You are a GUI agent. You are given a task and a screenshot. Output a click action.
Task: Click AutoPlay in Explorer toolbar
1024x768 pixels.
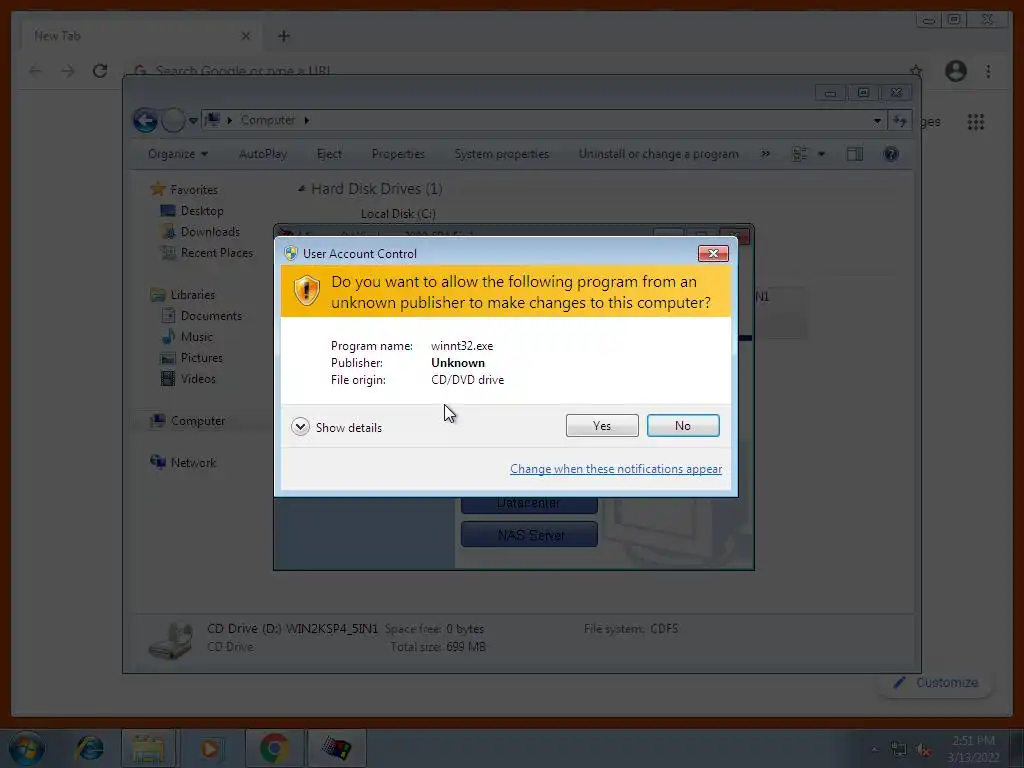coord(263,154)
